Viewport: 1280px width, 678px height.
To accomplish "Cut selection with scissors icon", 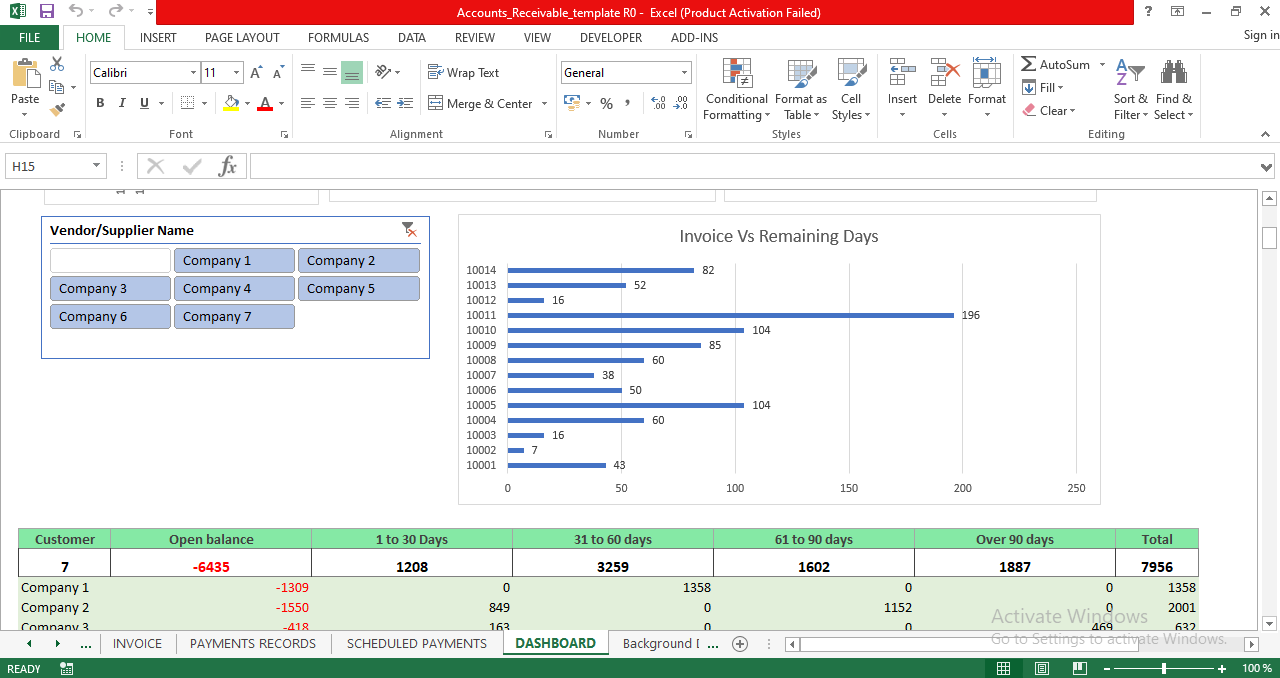I will point(57,64).
